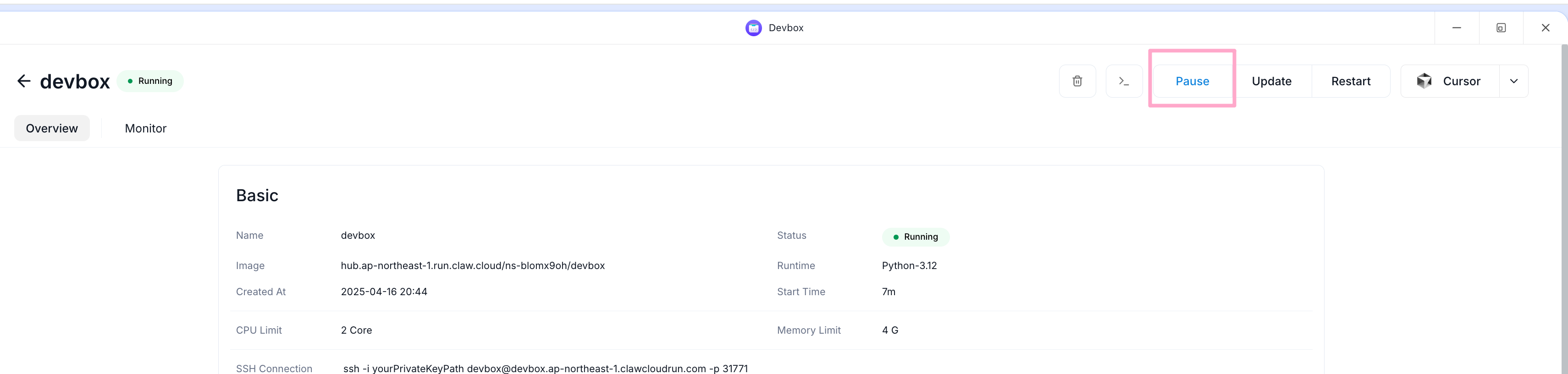Click the Name value devbox
This screenshot has width=1568, height=374.
click(358, 235)
